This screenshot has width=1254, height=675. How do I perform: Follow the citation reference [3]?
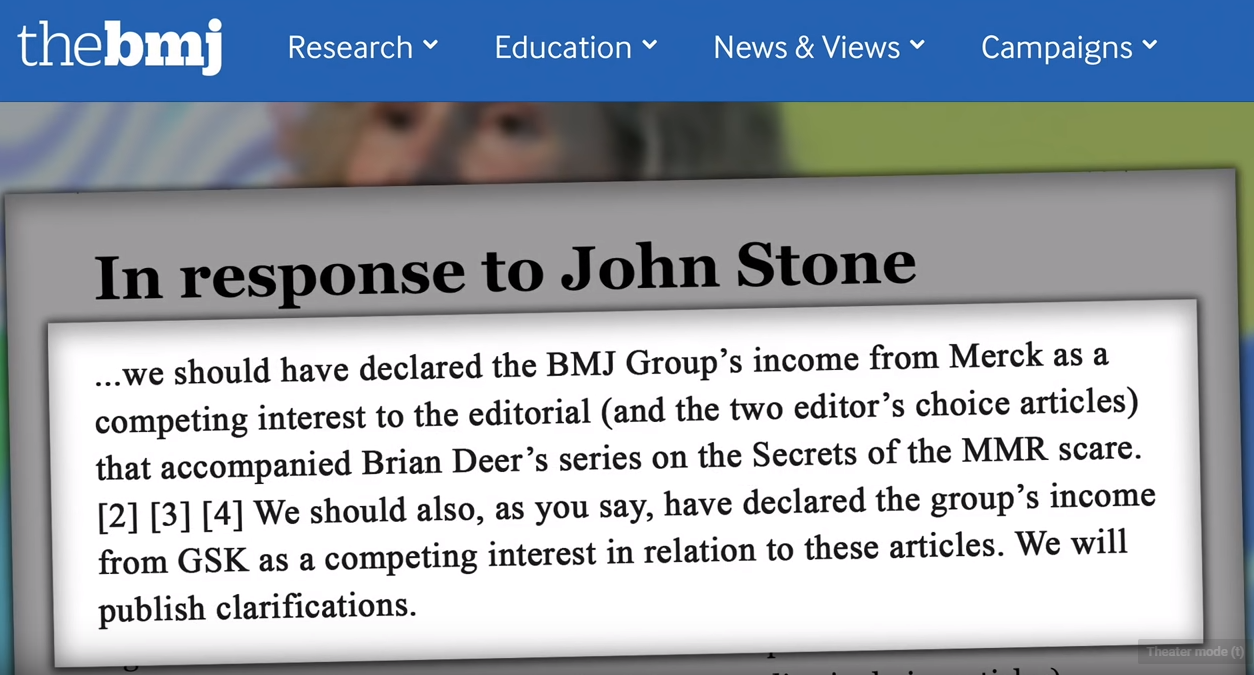(170, 518)
